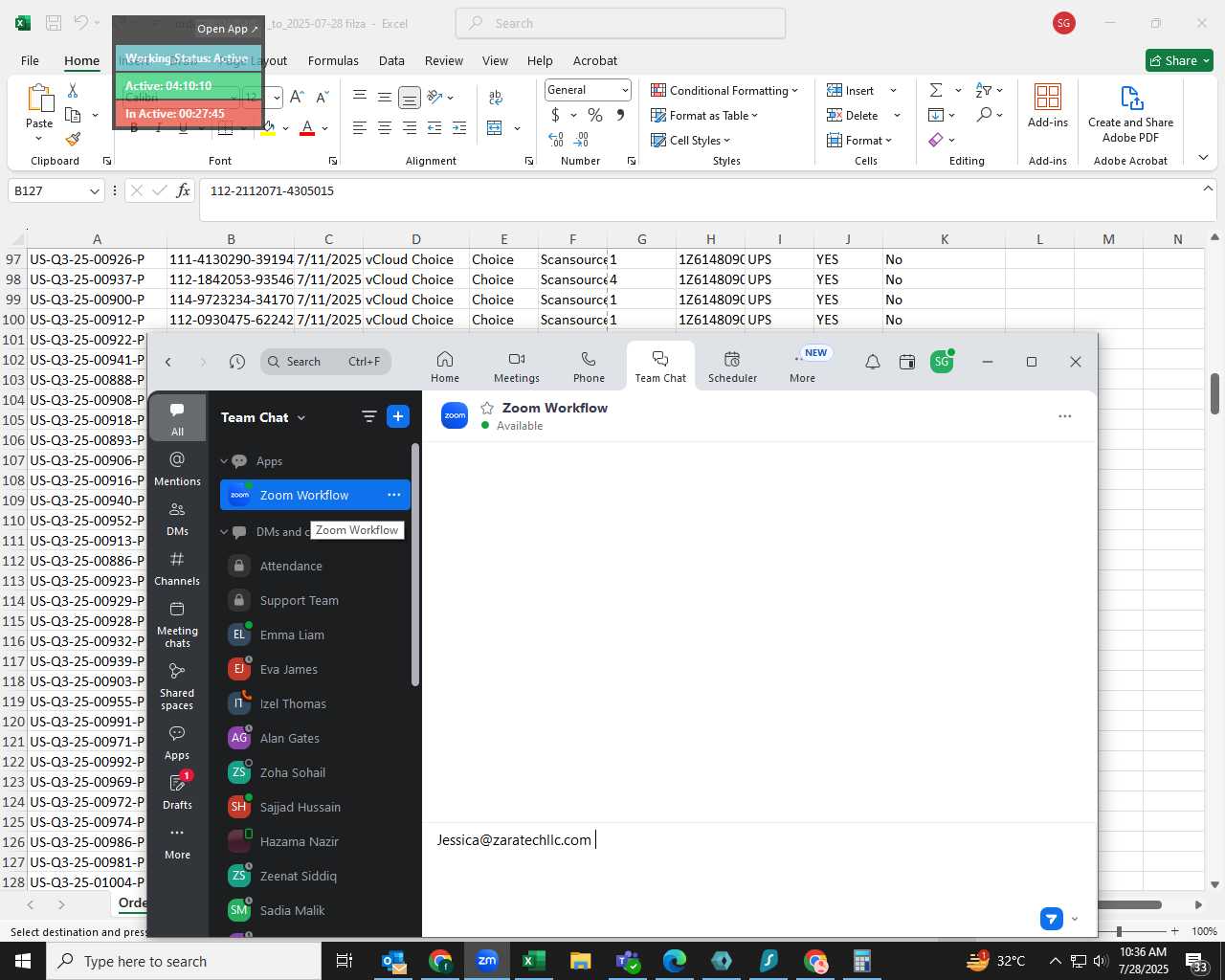Switch to Excel Data tab
Screen dimensions: 1225x980
coord(391,60)
